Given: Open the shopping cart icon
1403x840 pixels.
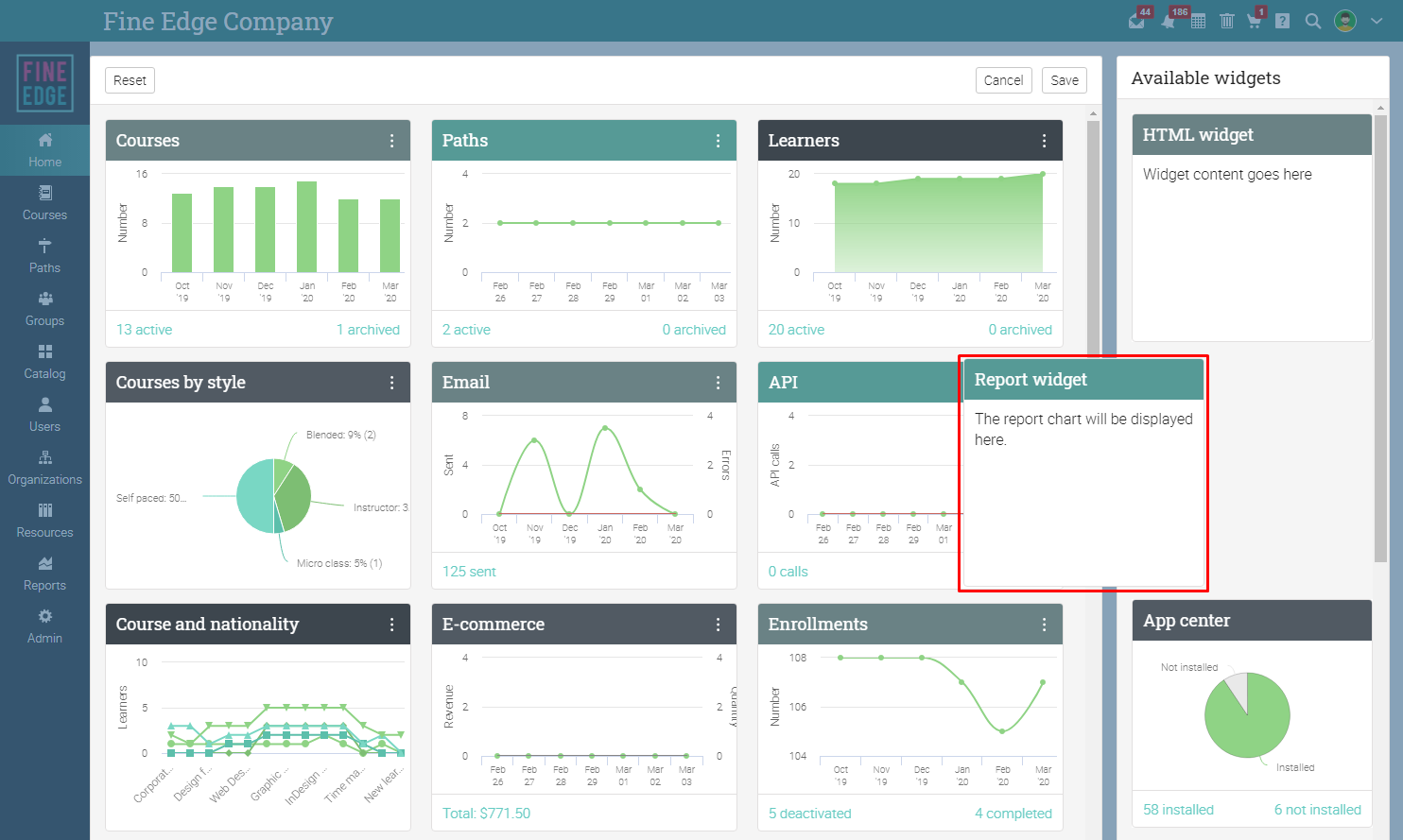Looking at the screenshot, I should [1254, 21].
